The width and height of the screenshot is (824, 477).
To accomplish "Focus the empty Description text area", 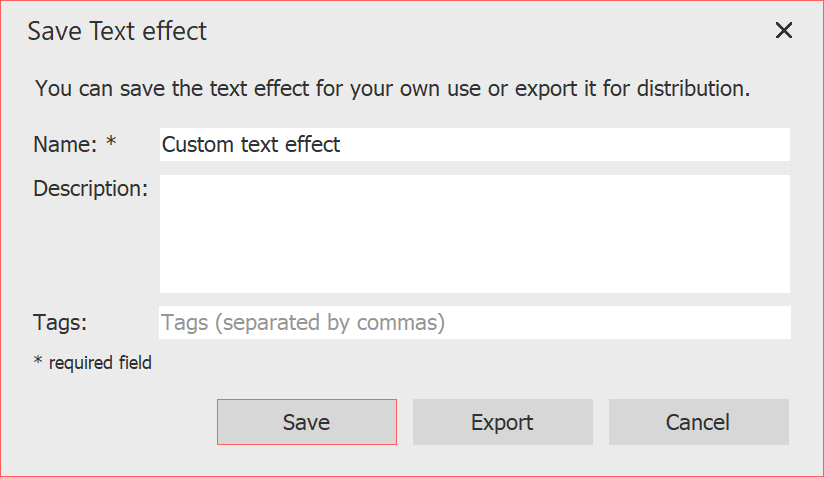I will [474, 234].
